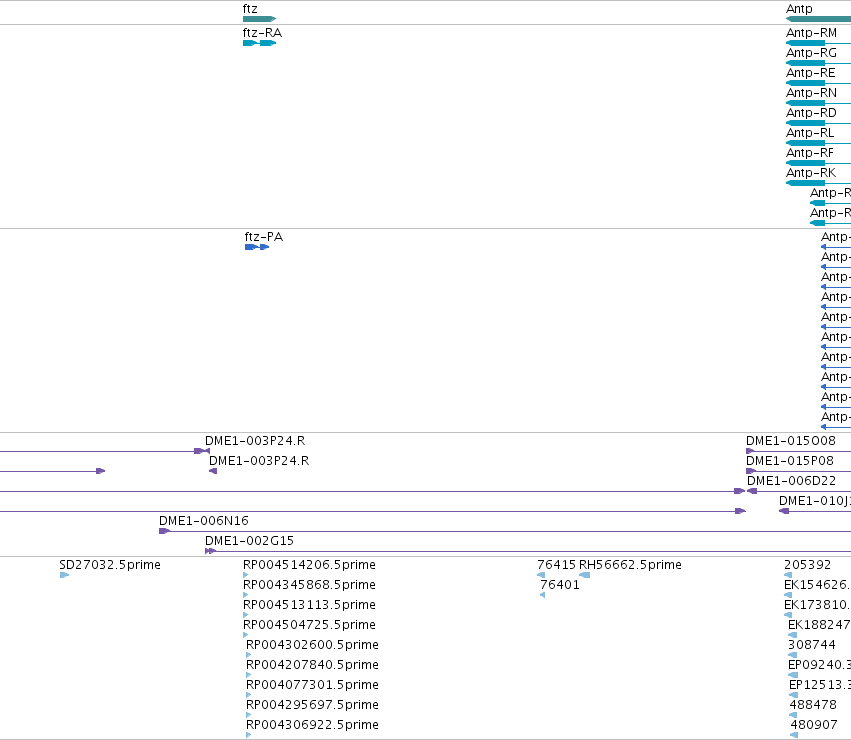Open the DME1-002G15 BAC label
Viewport: 851px width, 740px height.
click(x=249, y=541)
